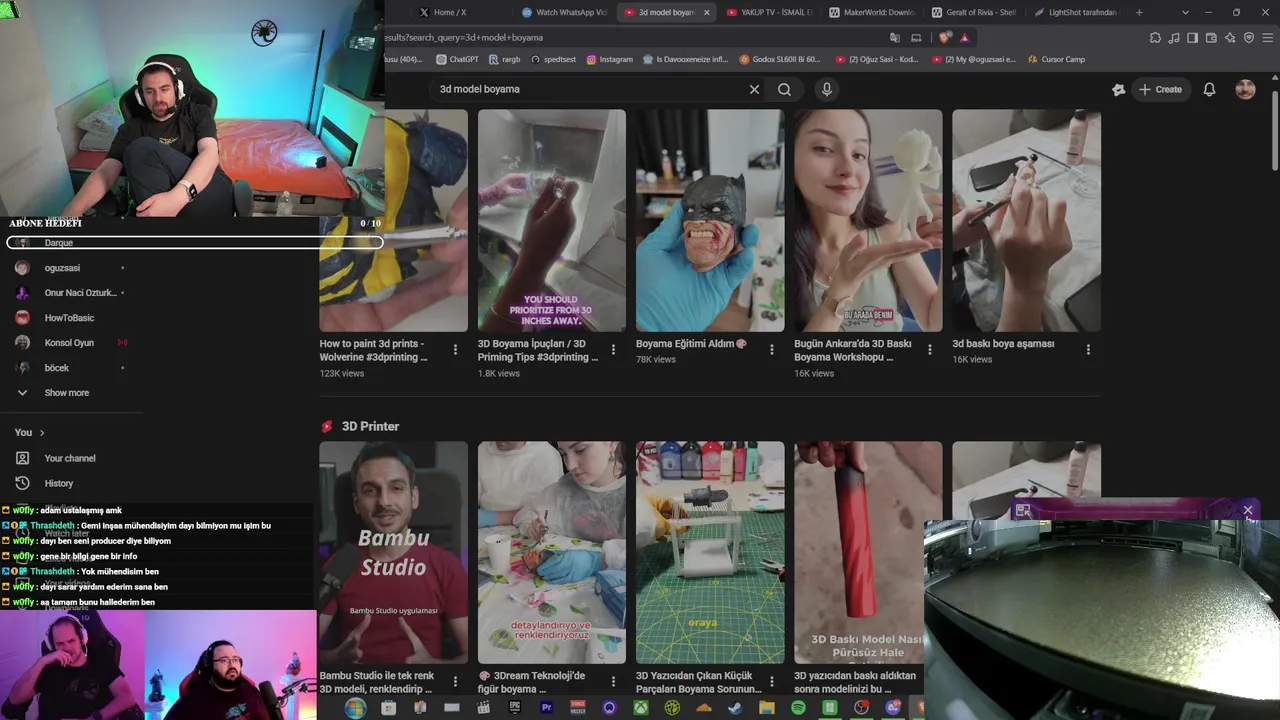The height and width of the screenshot is (720, 1280).
Task: Open options for 3d baskı boya aşaması
Action: point(1088,350)
